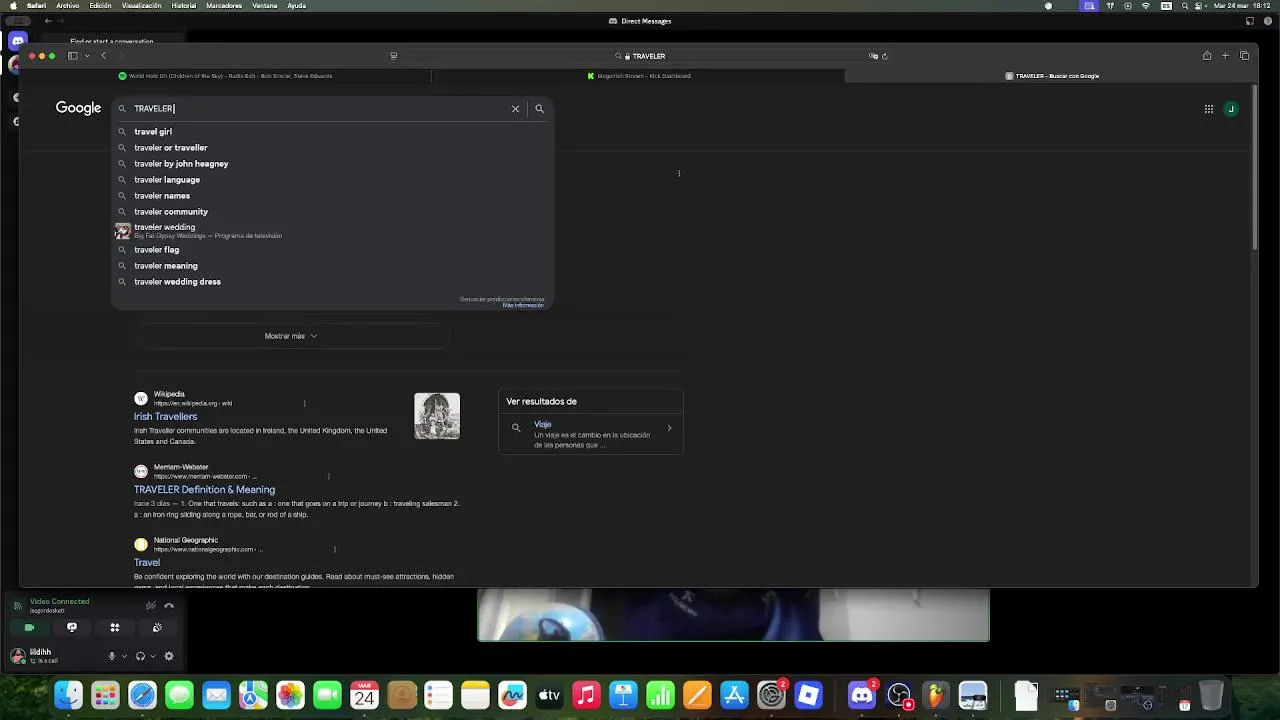
Task: Open Roblox from the Dock
Action: pyautogui.click(x=809, y=695)
